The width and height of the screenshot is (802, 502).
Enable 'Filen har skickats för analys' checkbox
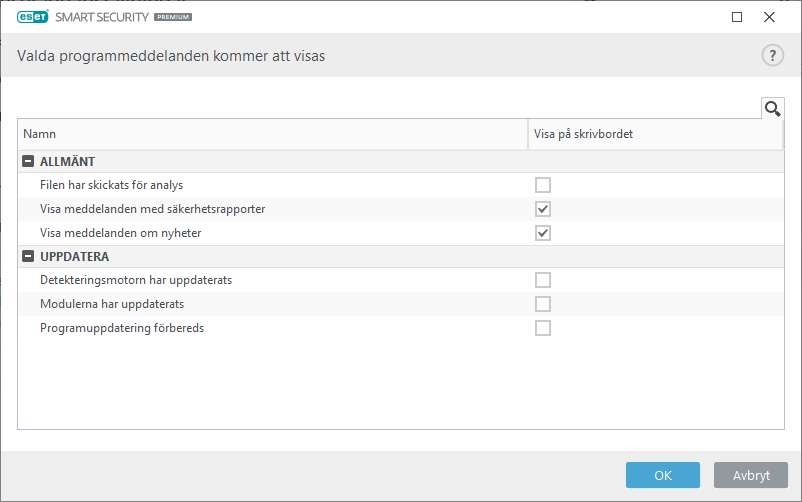[543, 185]
